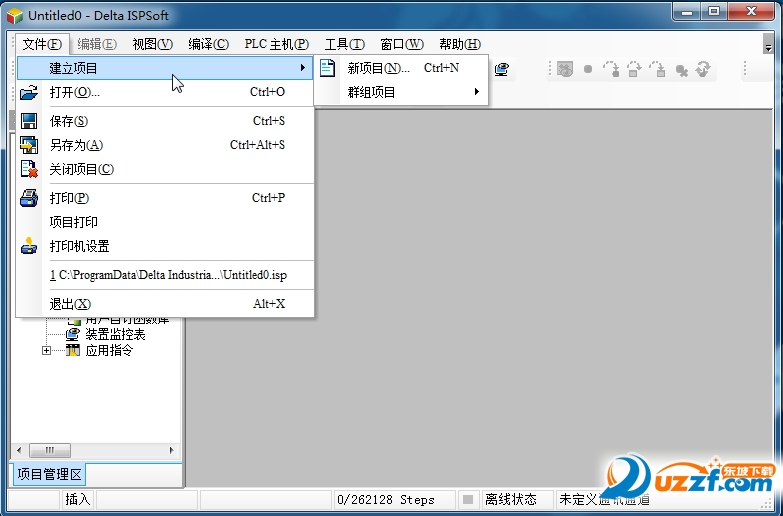The image size is (783, 516).
Task: Open the 帮助(H) menu
Action: tap(460, 44)
